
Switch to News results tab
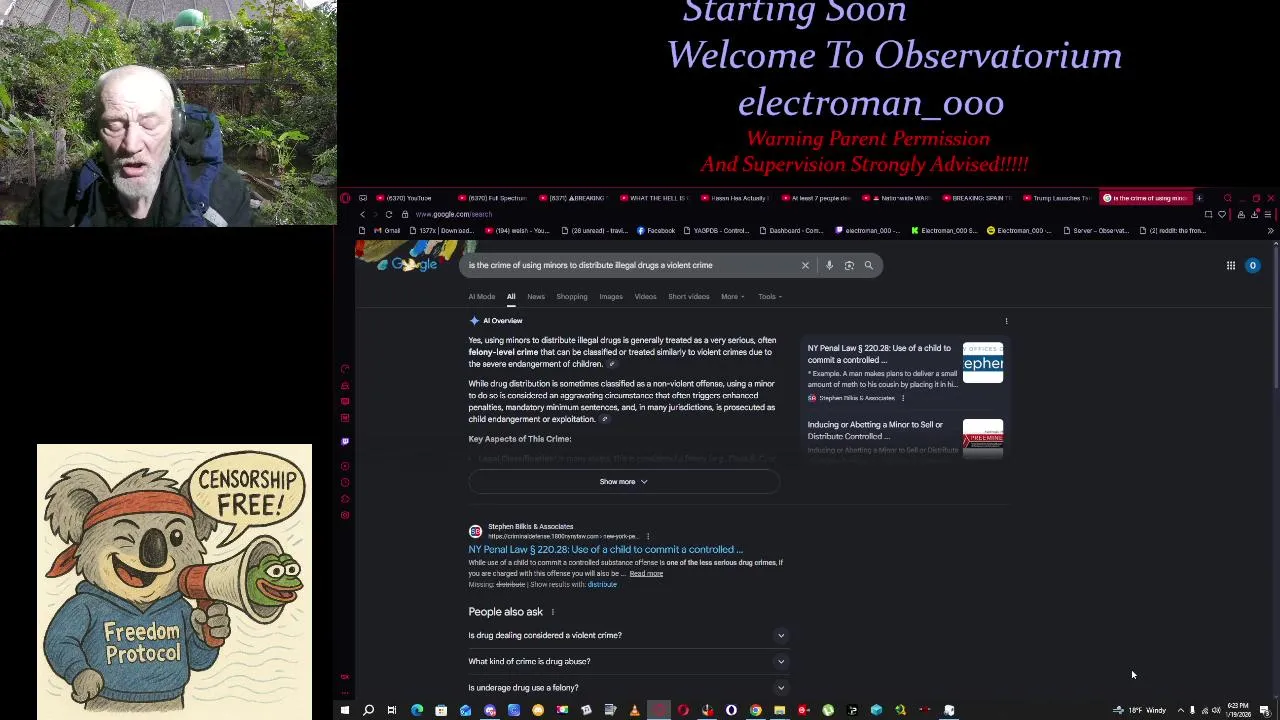[536, 297]
